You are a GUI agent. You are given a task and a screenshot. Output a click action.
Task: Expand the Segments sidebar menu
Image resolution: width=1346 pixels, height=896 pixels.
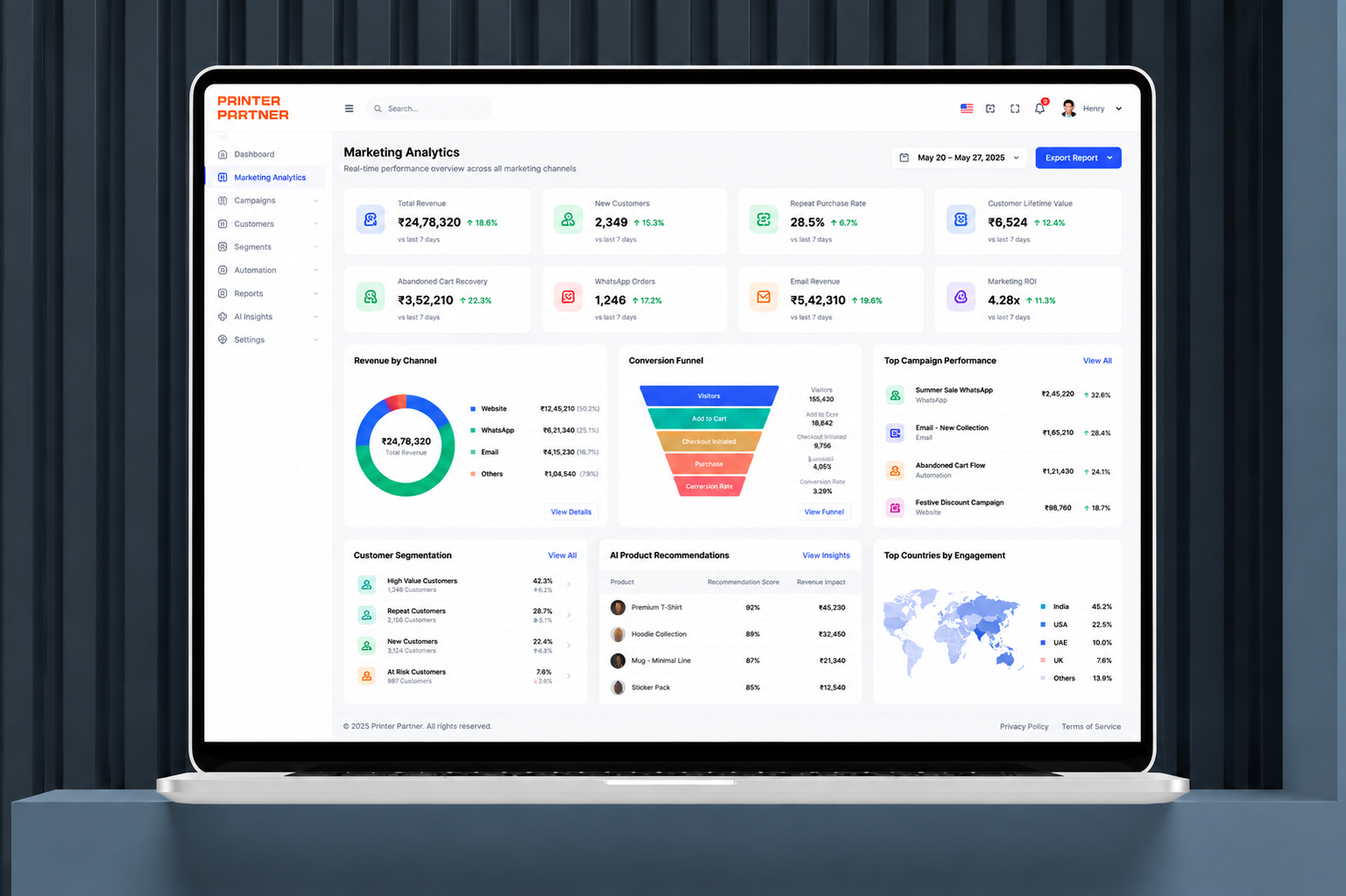[x=315, y=247]
